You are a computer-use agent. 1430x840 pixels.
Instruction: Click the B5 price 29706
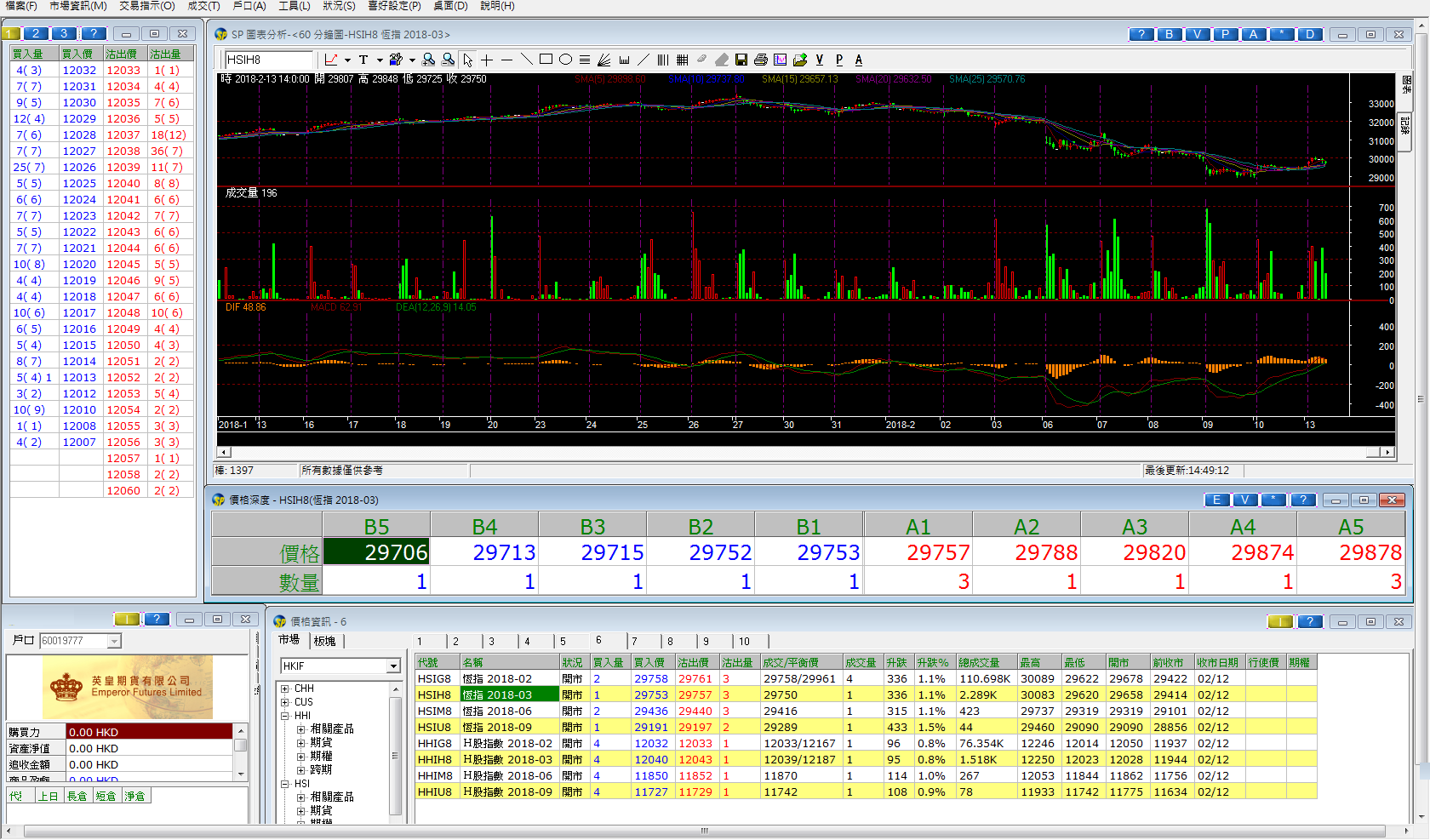click(x=377, y=552)
